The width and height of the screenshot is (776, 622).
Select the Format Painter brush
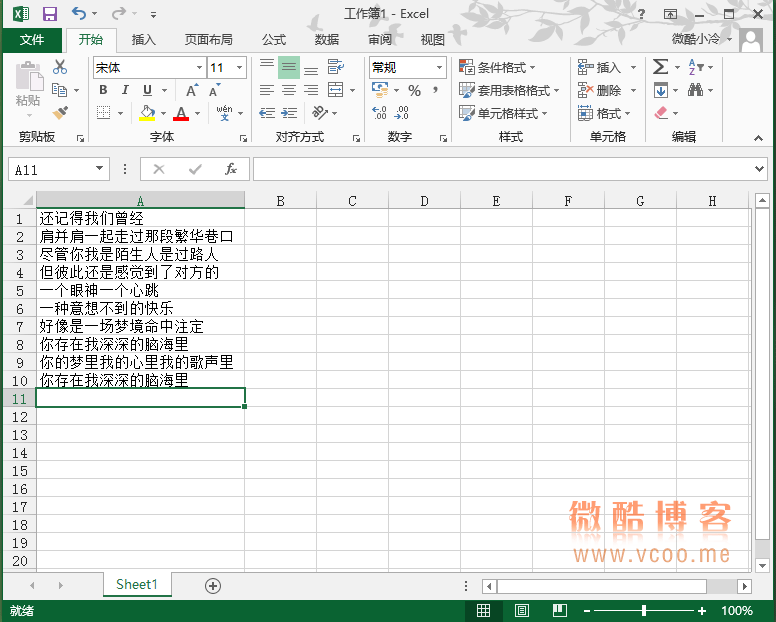[60, 113]
